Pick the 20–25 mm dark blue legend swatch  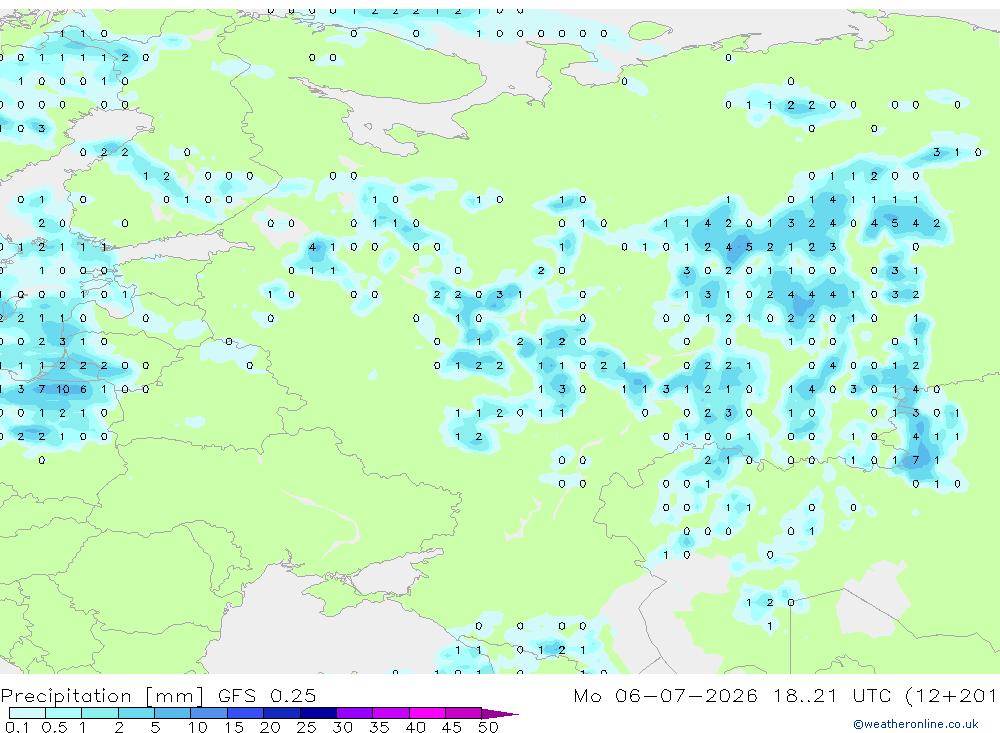(282, 713)
